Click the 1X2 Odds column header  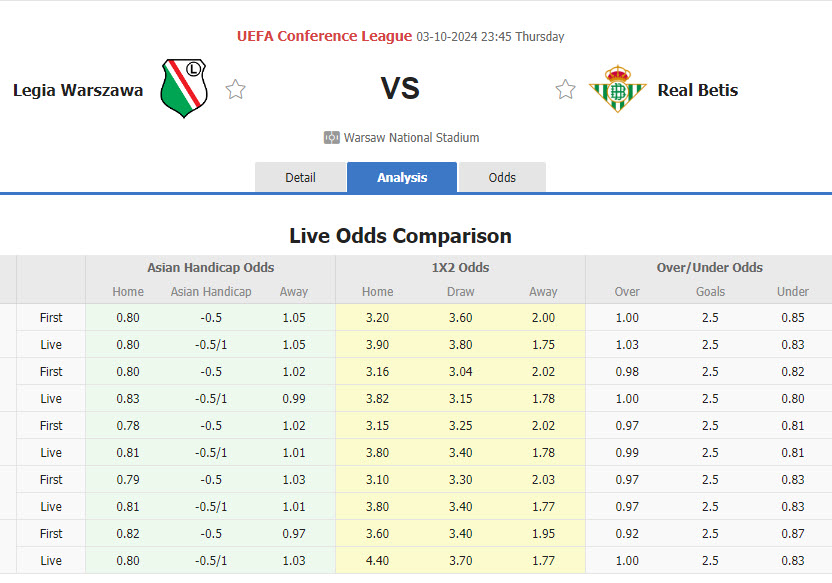460,268
